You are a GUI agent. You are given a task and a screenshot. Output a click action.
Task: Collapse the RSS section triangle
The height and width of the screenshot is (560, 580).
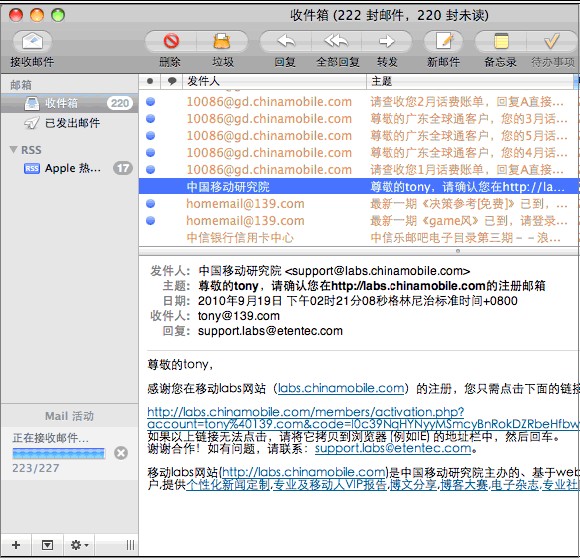[13, 150]
